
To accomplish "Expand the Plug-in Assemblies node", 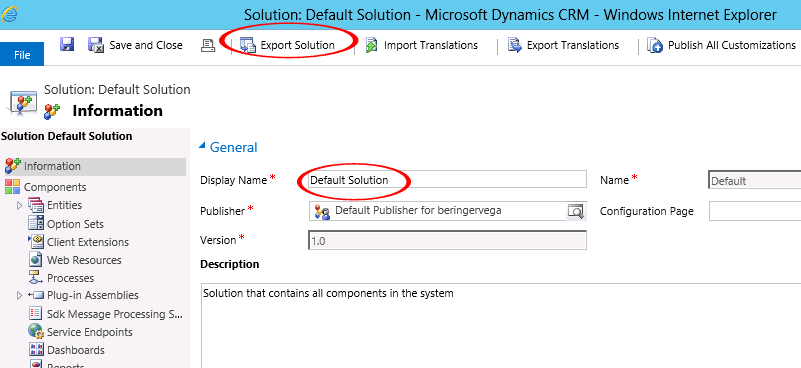I will tap(20, 295).
